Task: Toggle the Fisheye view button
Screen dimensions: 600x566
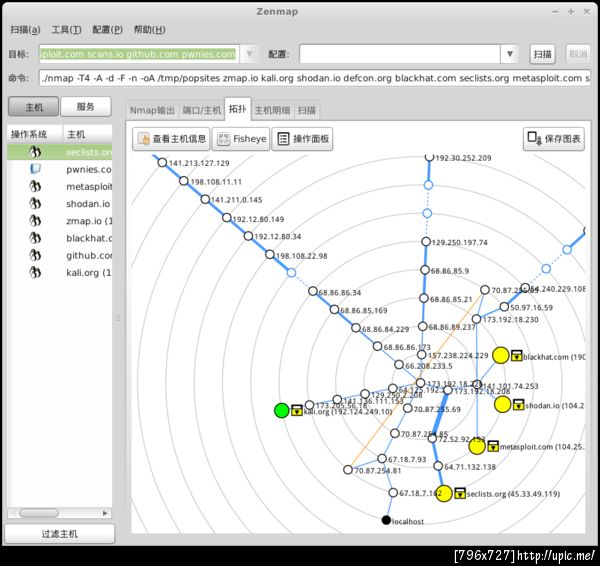Action: pyautogui.click(x=241, y=139)
